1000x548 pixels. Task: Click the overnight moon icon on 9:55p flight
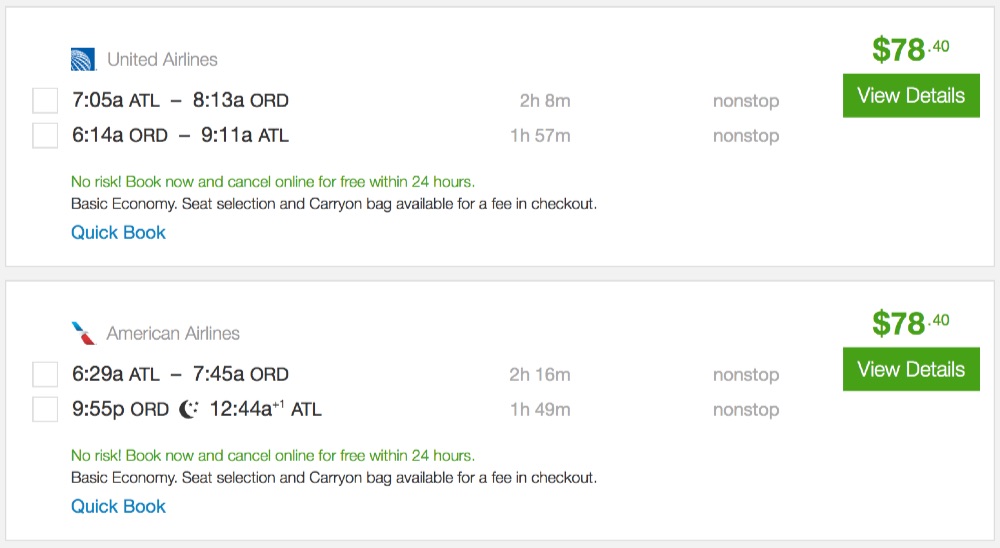pyautogui.click(x=189, y=409)
